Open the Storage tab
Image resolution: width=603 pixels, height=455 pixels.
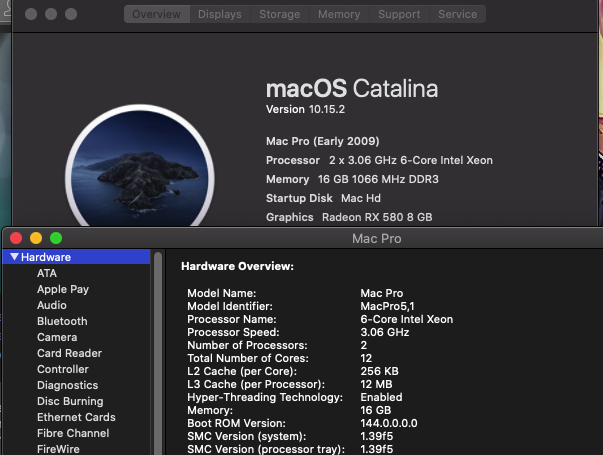click(280, 14)
